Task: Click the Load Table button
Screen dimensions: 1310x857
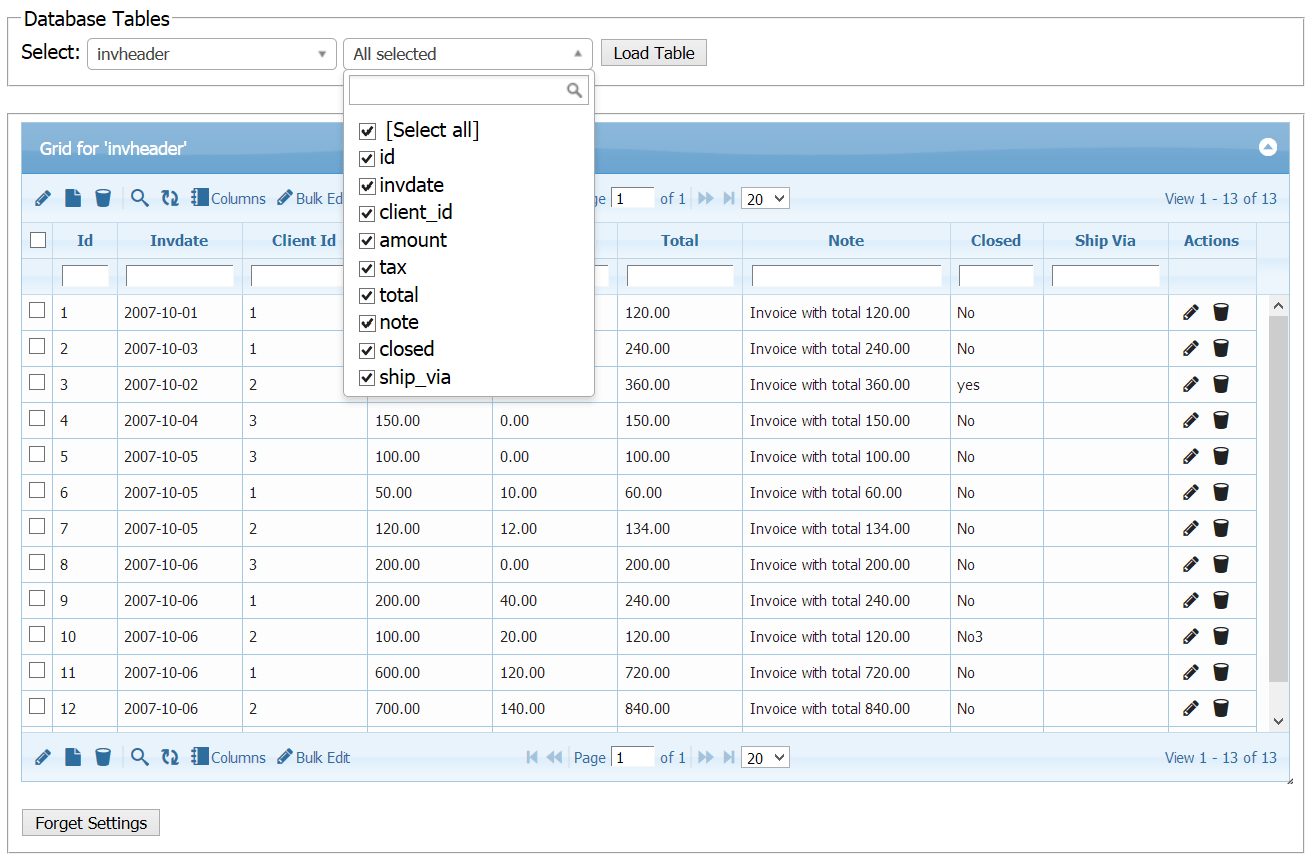Action: [653, 53]
